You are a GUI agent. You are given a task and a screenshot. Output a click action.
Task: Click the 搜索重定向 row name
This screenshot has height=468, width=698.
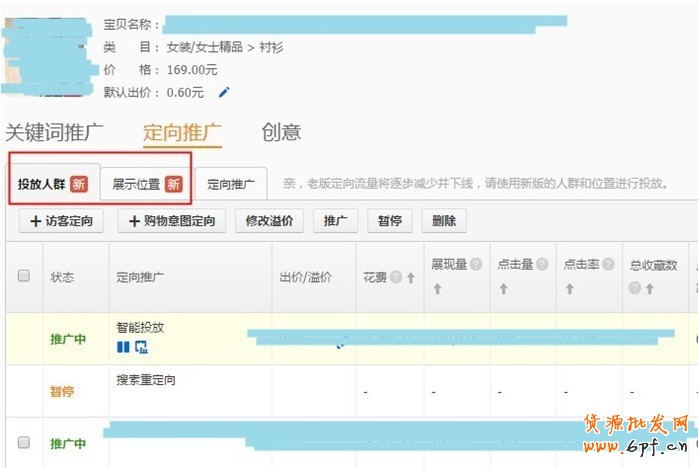coord(146,381)
